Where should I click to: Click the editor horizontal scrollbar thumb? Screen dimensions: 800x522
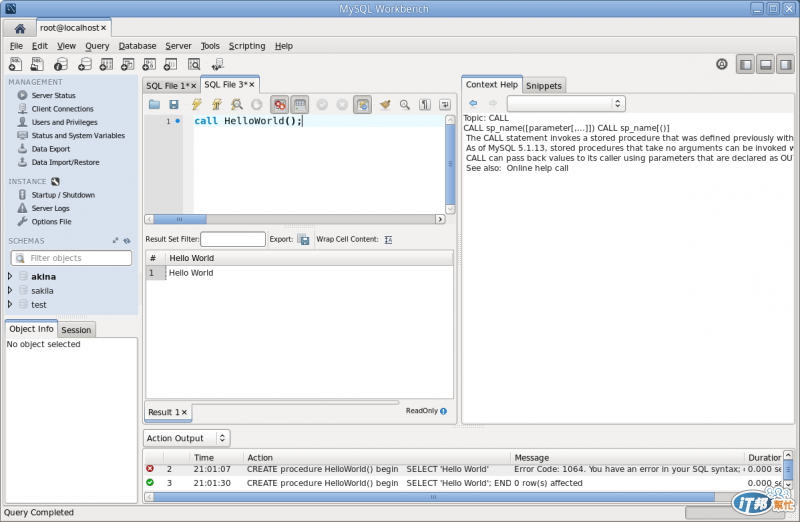pos(180,219)
